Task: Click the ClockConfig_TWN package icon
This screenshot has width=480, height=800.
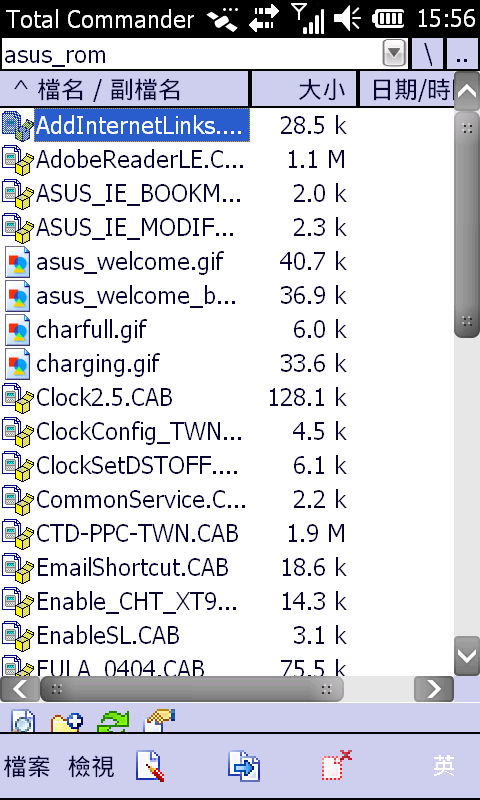Action: 17,432
